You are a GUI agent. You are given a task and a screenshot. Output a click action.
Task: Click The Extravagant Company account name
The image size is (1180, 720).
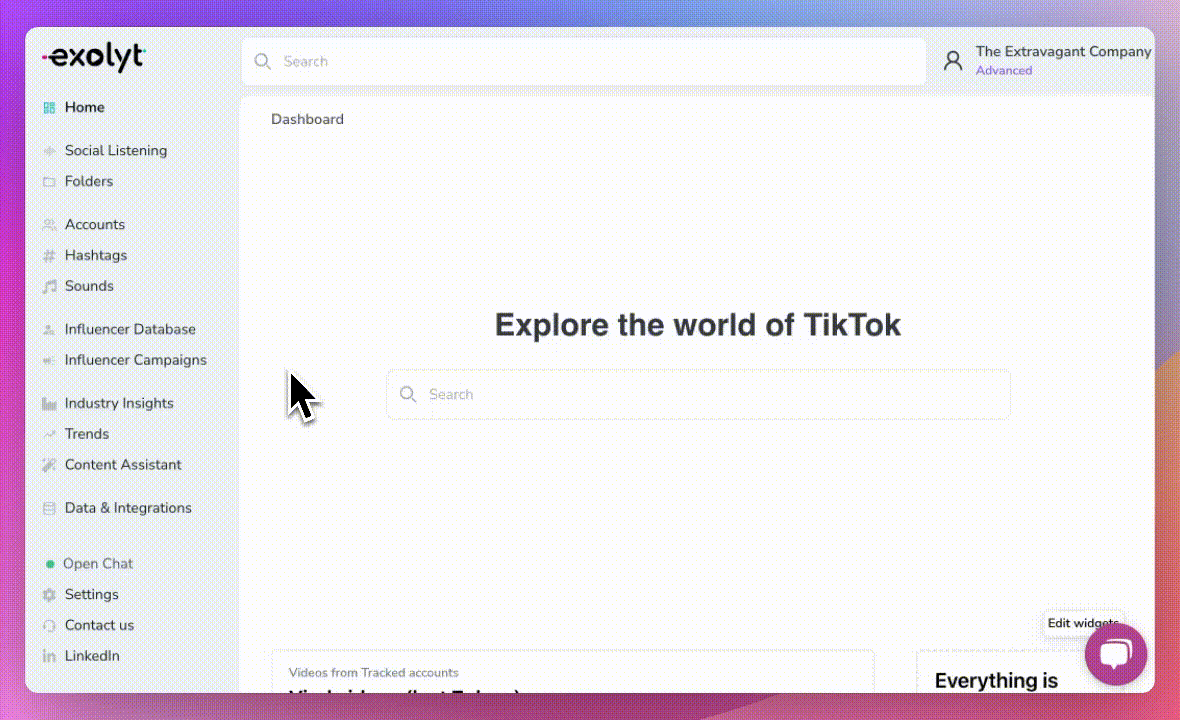pos(1063,51)
